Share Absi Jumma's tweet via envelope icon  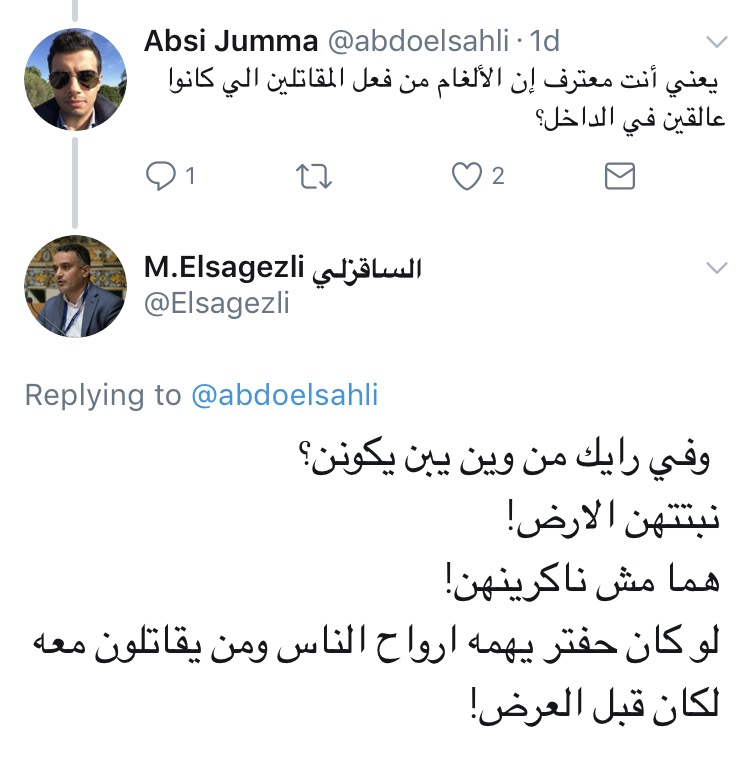pos(620,177)
